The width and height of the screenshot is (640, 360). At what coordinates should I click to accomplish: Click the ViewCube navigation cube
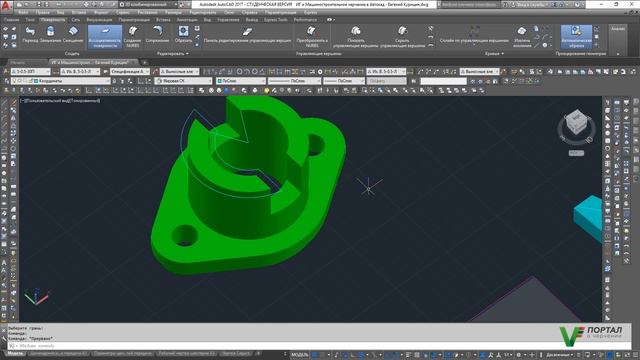[576, 122]
